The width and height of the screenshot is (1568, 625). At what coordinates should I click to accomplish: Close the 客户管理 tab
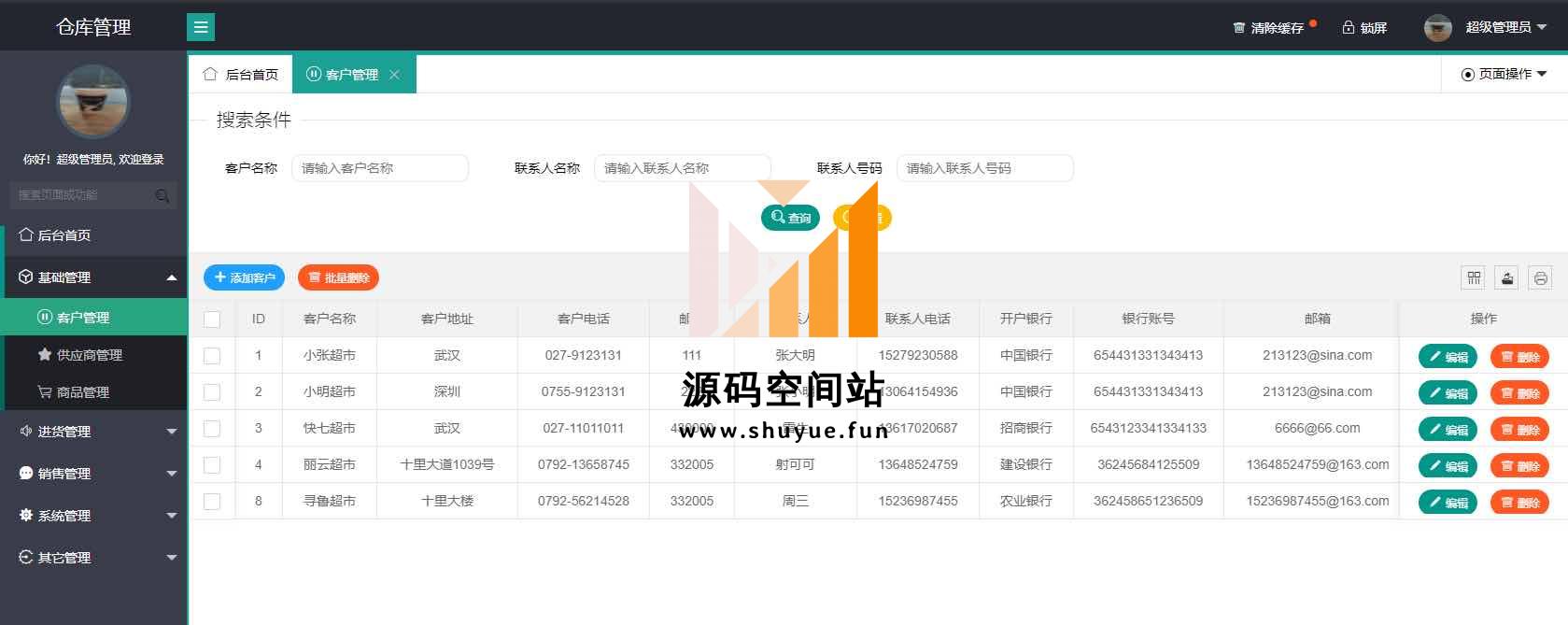(394, 75)
